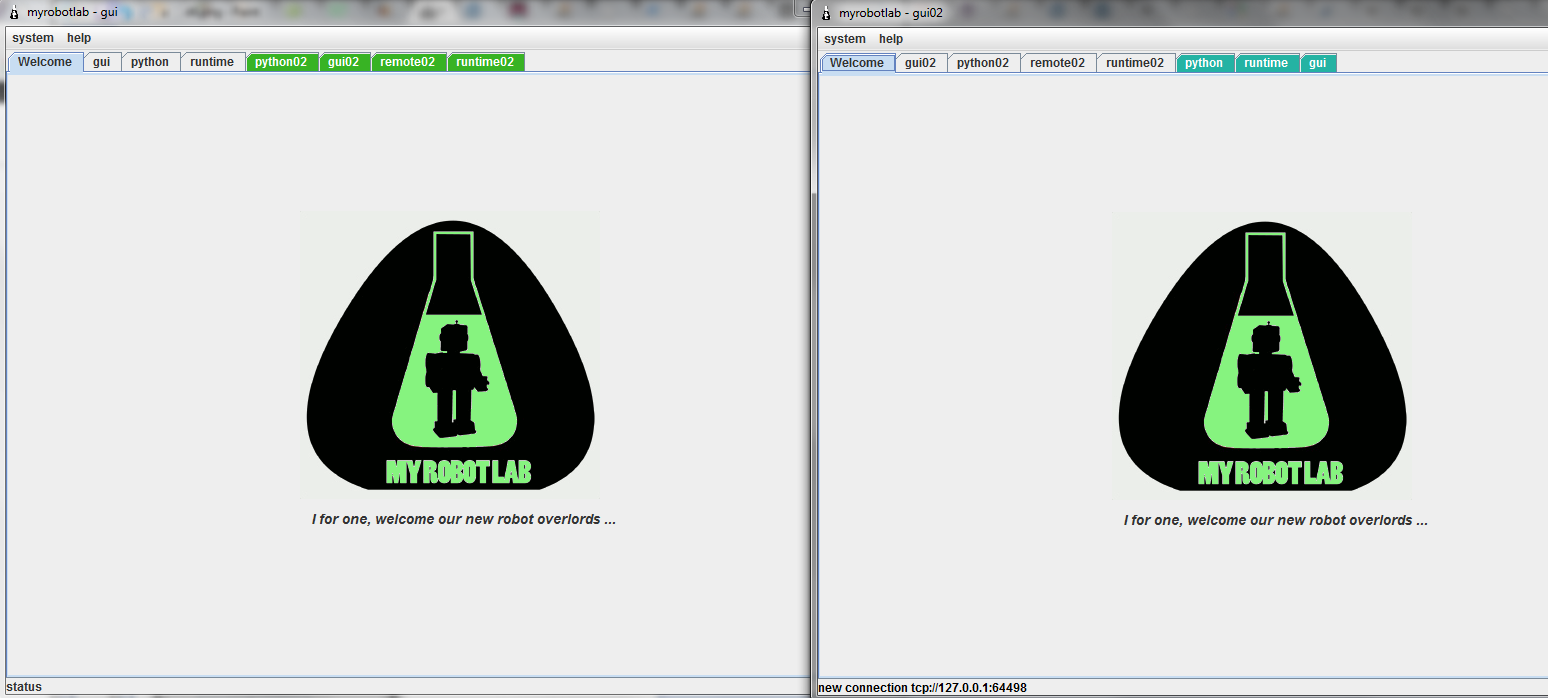Go to the runtime tab in the gui window
The height and width of the screenshot is (698, 1548).
[212, 62]
